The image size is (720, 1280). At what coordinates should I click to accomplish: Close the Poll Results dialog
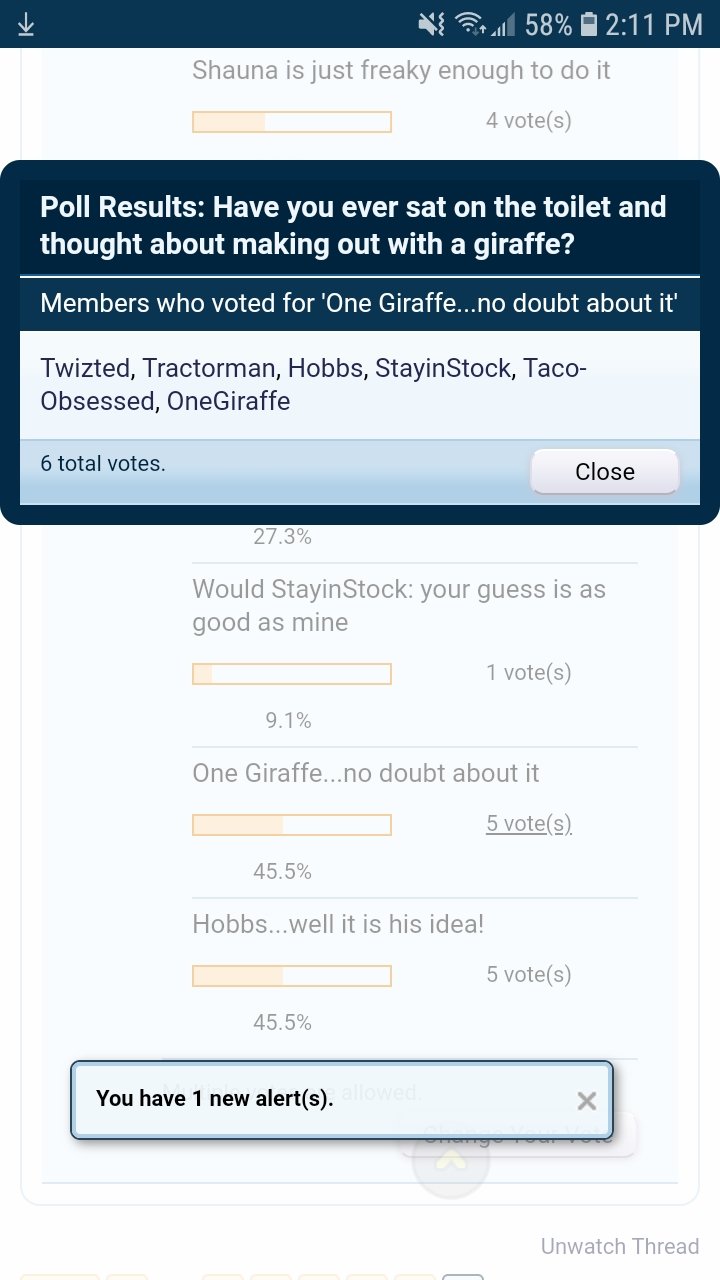coord(605,471)
